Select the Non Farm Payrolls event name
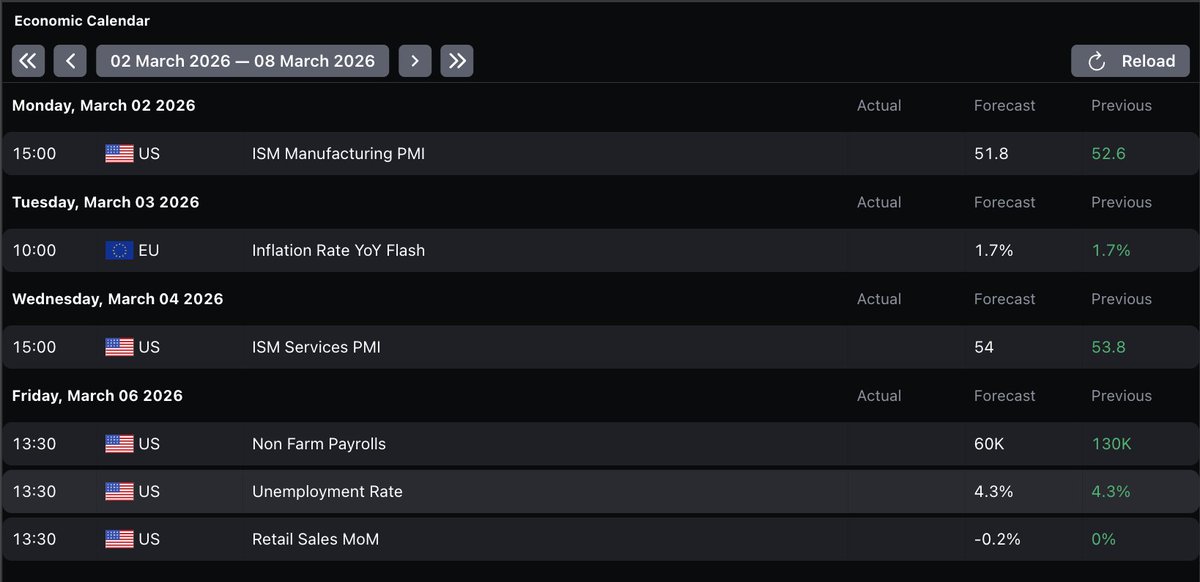The image size is (1200, 582). pyautogui.click(x=318, y=444)
